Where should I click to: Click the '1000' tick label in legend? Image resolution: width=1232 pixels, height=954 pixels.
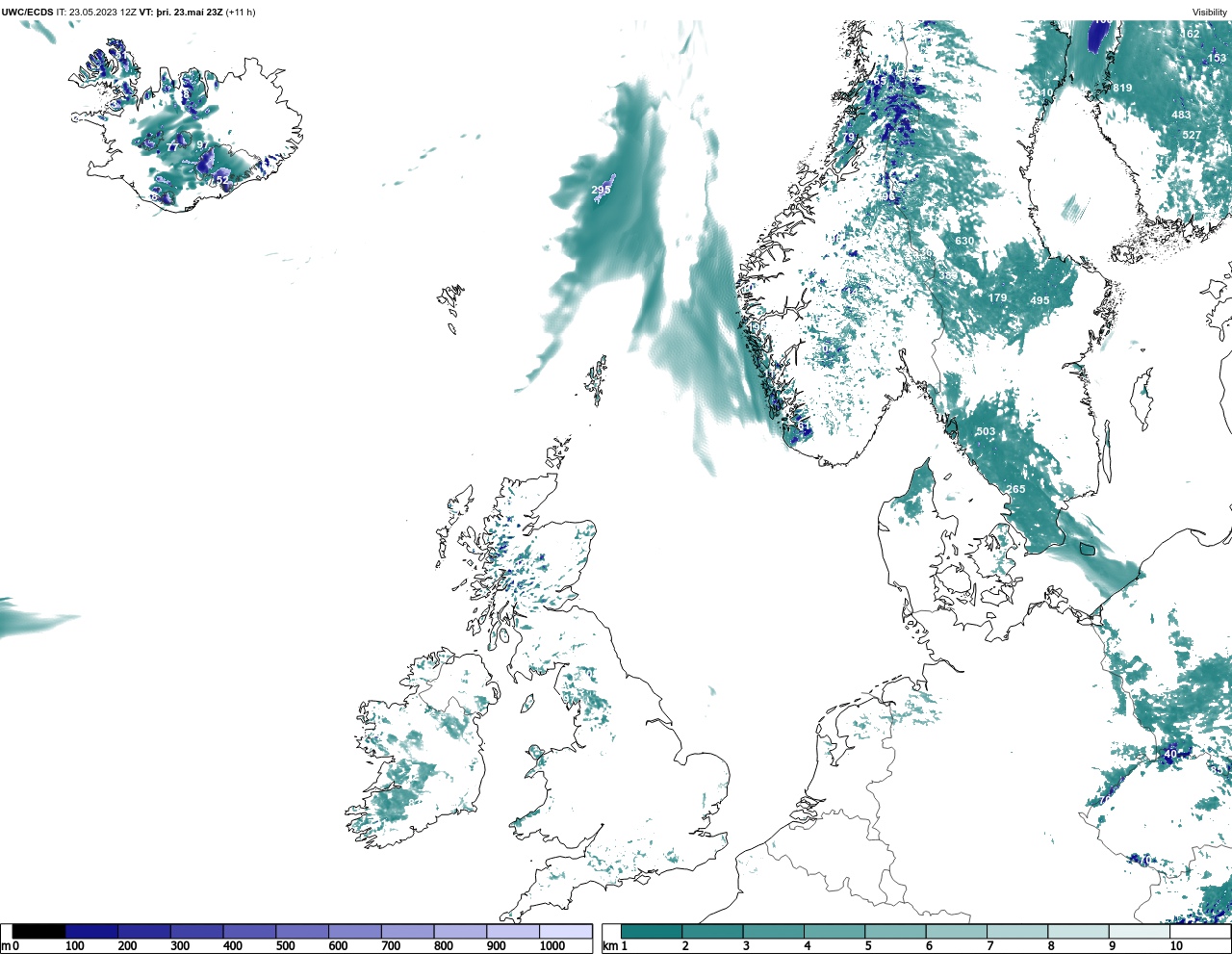552,946
